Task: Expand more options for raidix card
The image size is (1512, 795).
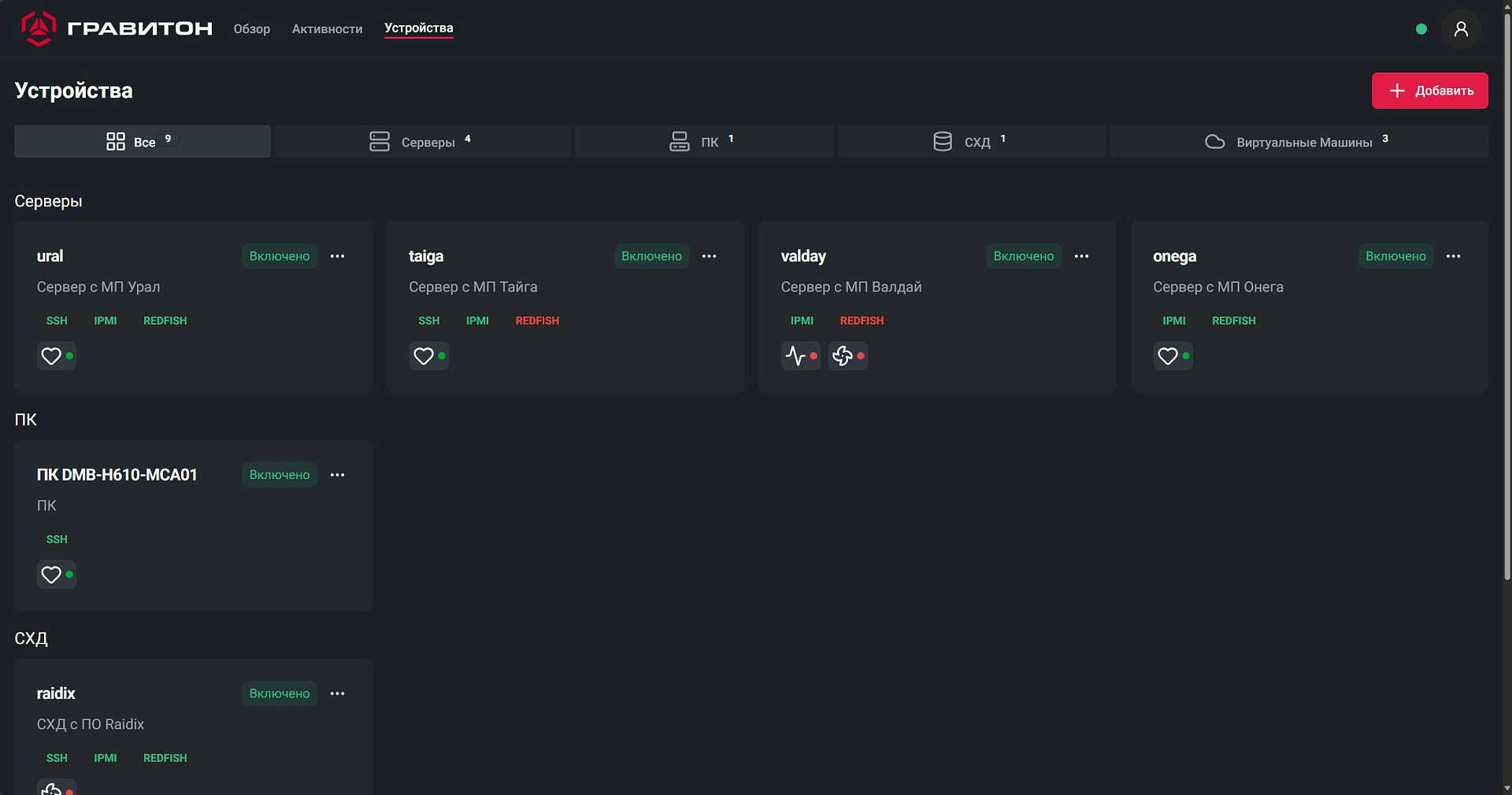Action: tap(337, 693)
